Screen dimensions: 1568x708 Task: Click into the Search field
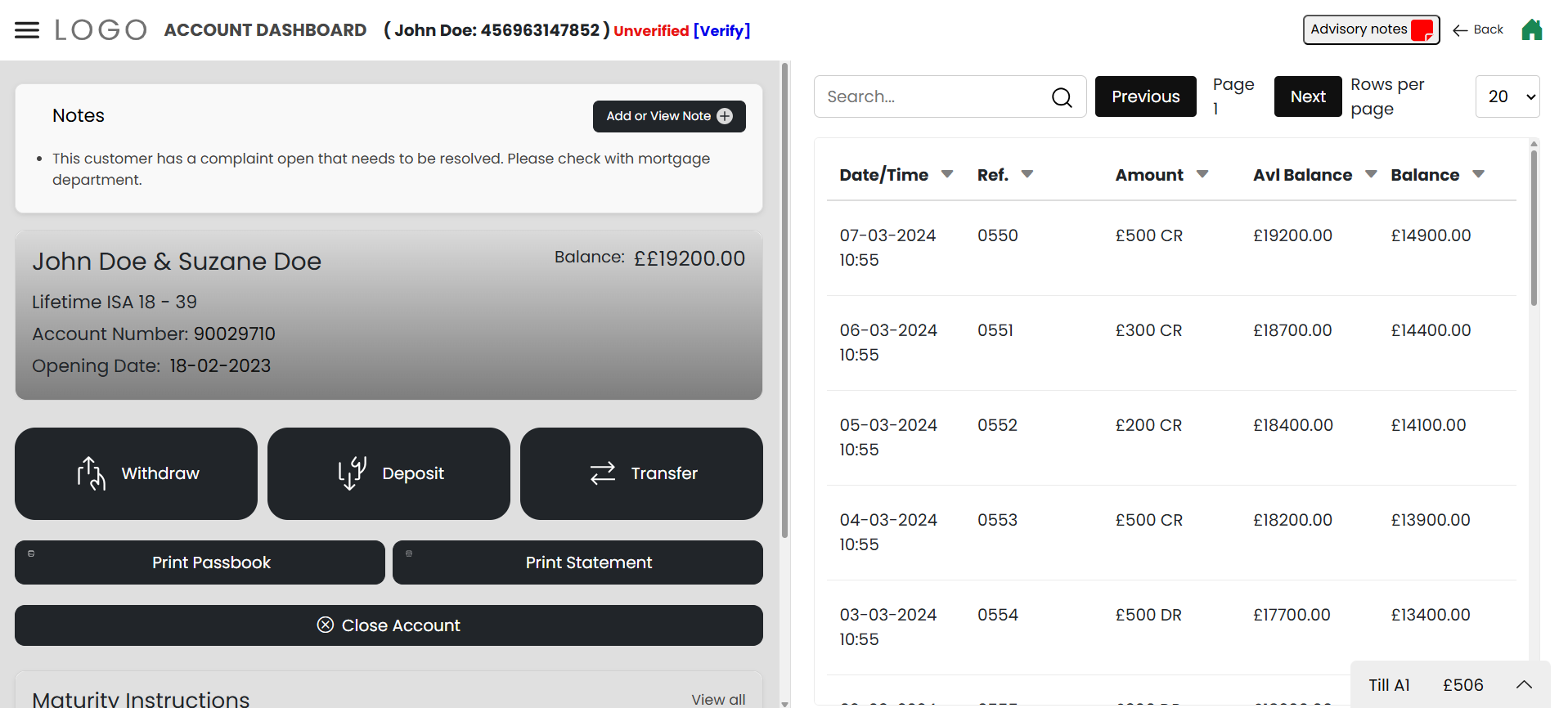coord(932,96)
